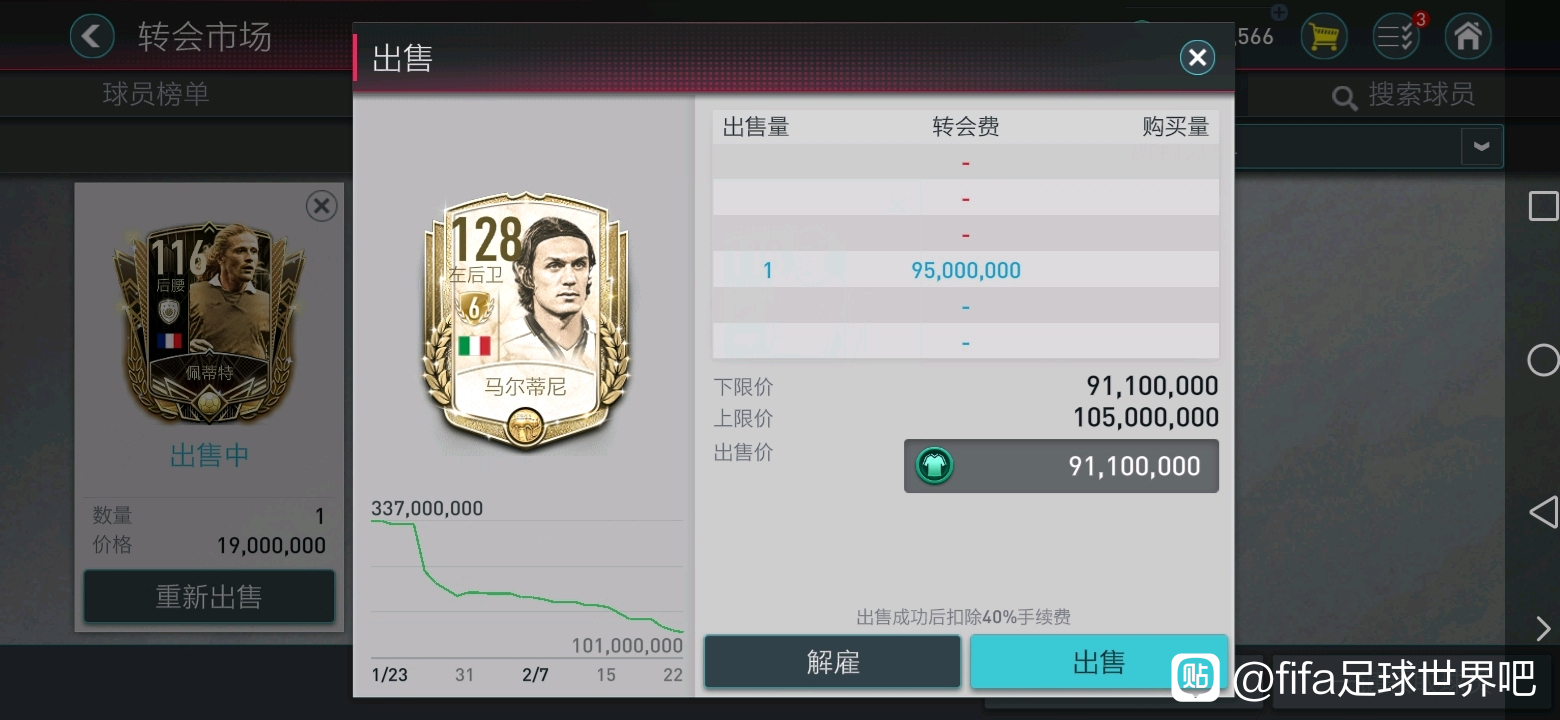Tap the Android home circle button
This screenshot has width=1560, height=720.
(1543, 360)
